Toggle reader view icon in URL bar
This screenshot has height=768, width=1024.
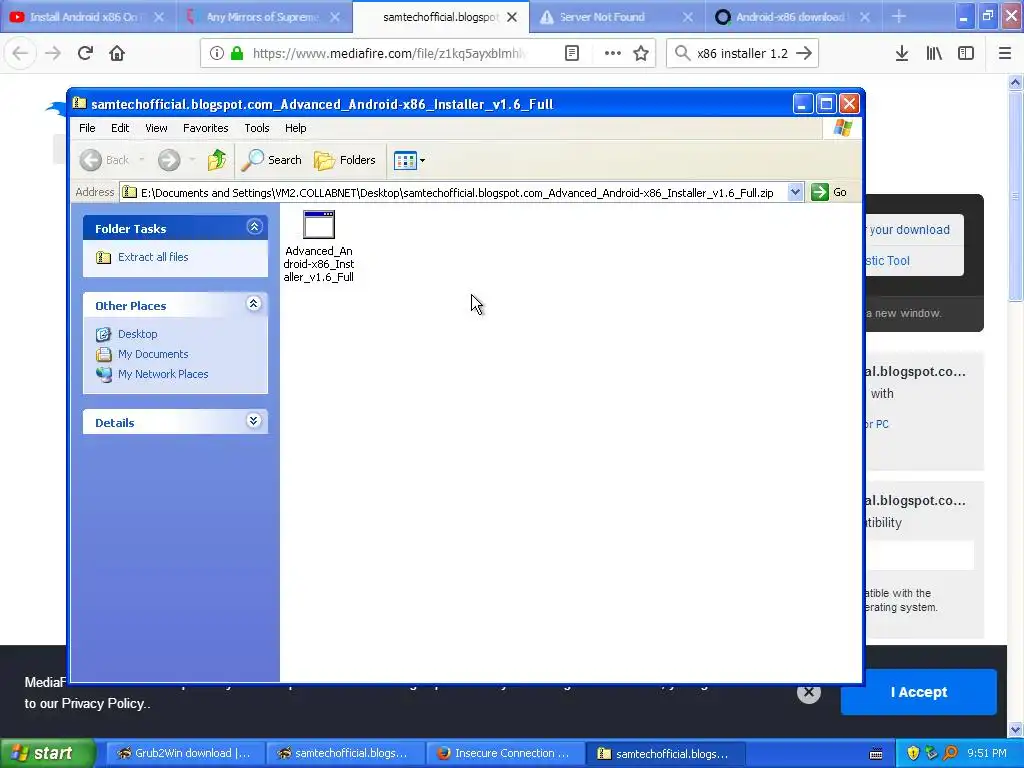[571, 53]
